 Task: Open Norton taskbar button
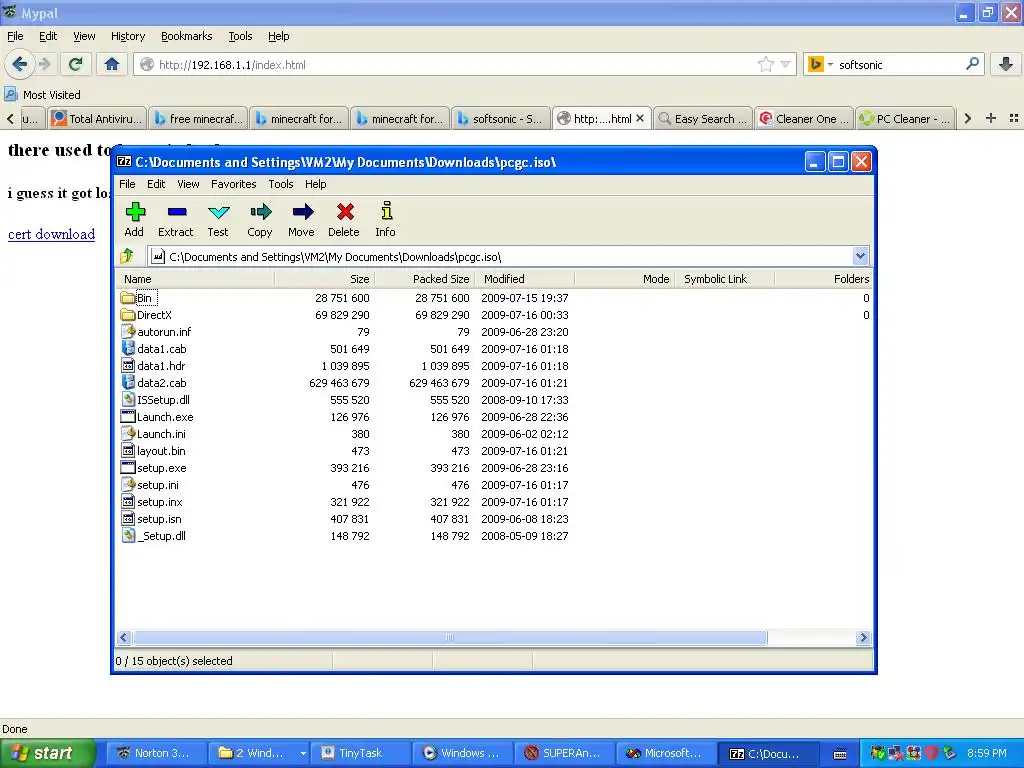click(x=157, y=753)
